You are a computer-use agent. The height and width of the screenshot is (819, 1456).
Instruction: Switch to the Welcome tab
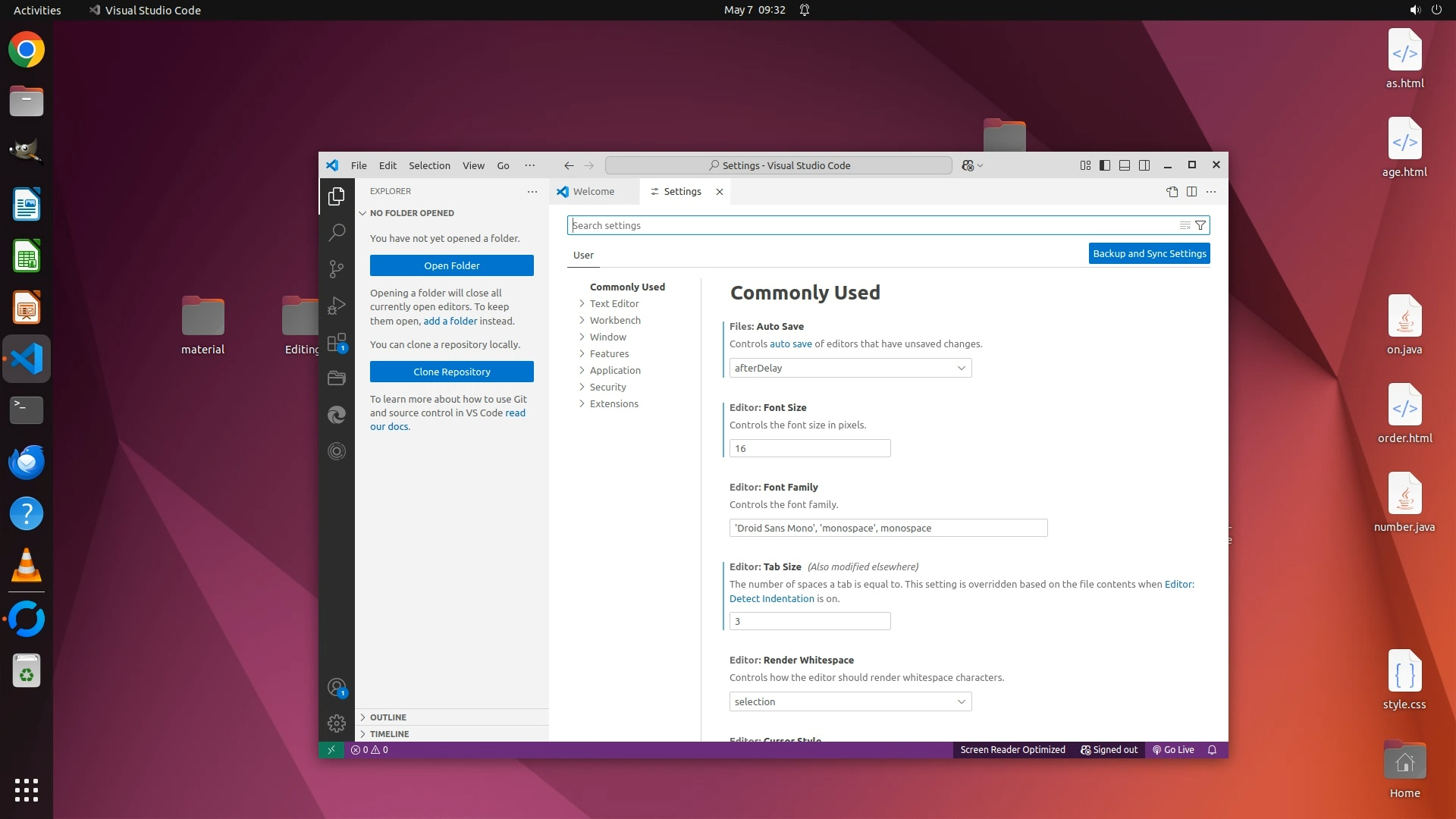pos(593,192)
